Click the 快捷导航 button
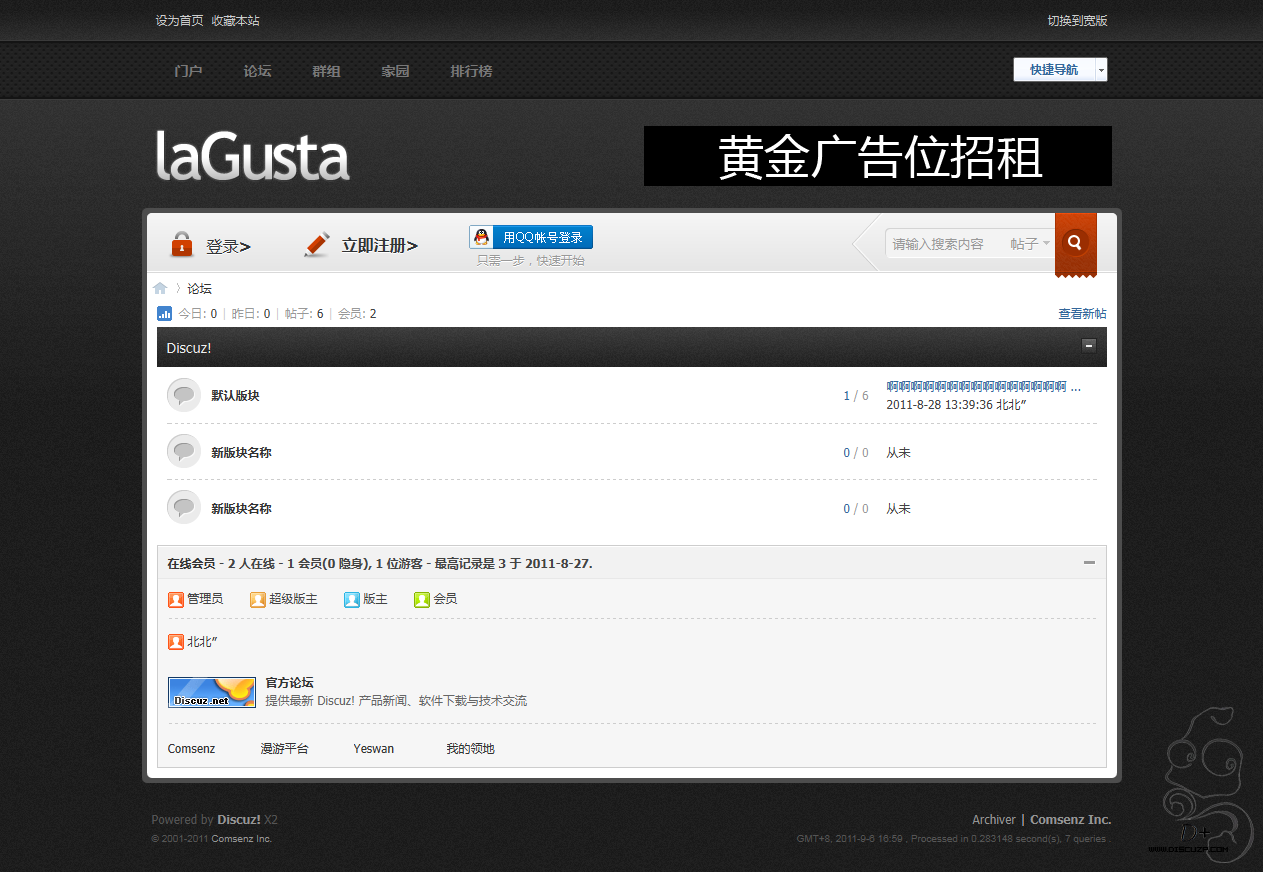 [x=1054, y=70]
